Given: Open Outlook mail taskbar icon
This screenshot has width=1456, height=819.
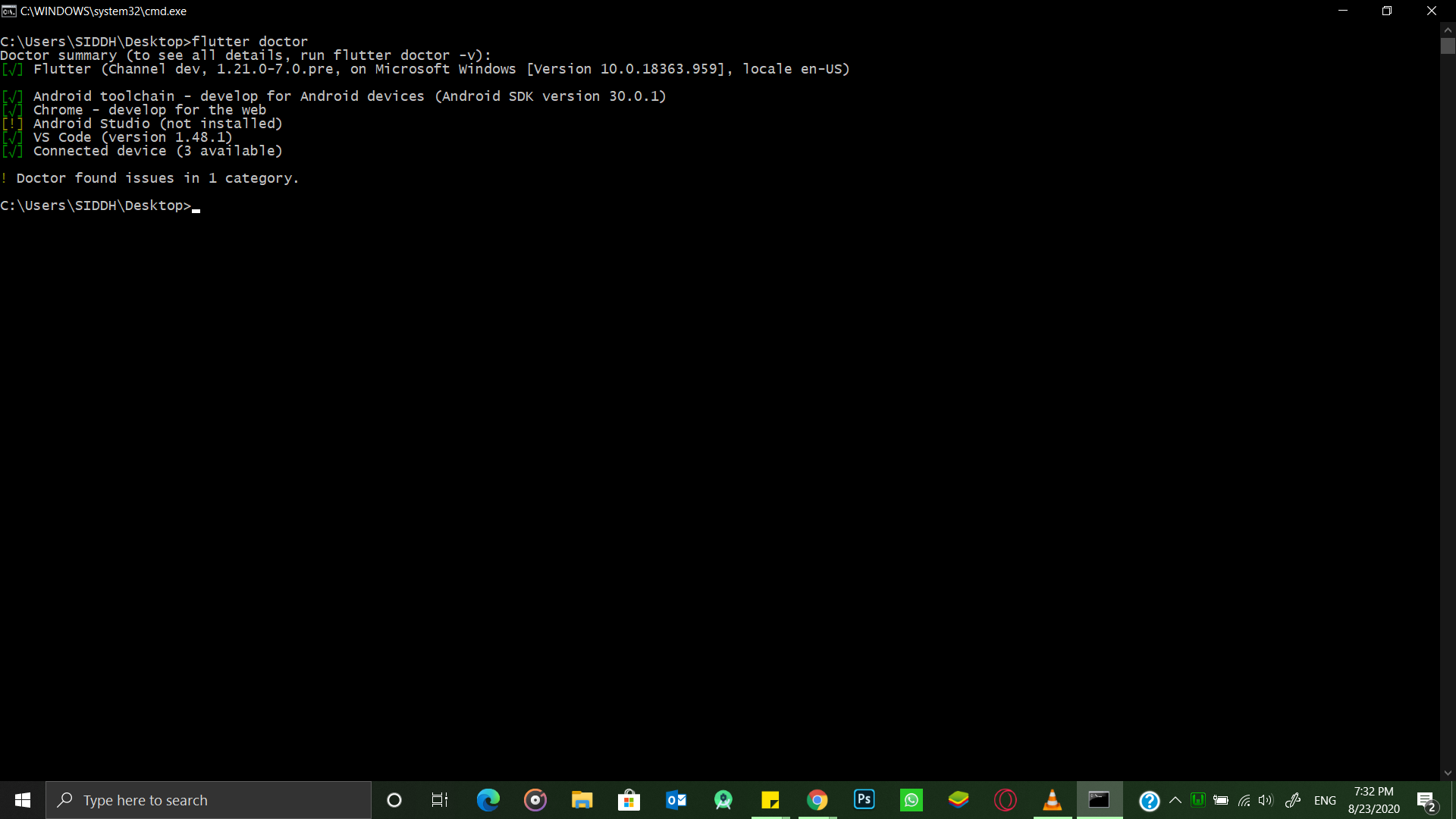Looking at the screenshot, I should click(676, 800).
